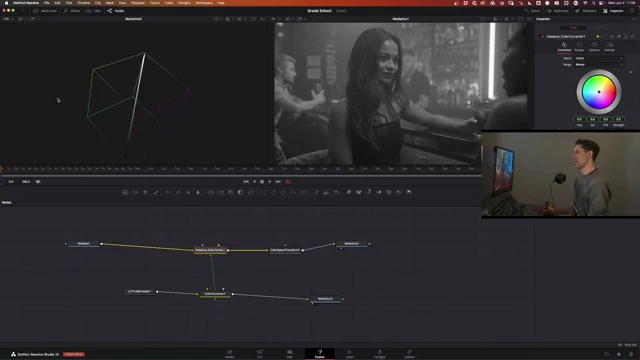
Task: Toggle audio mute speaker icon
Action: click(x=38, y=182)
